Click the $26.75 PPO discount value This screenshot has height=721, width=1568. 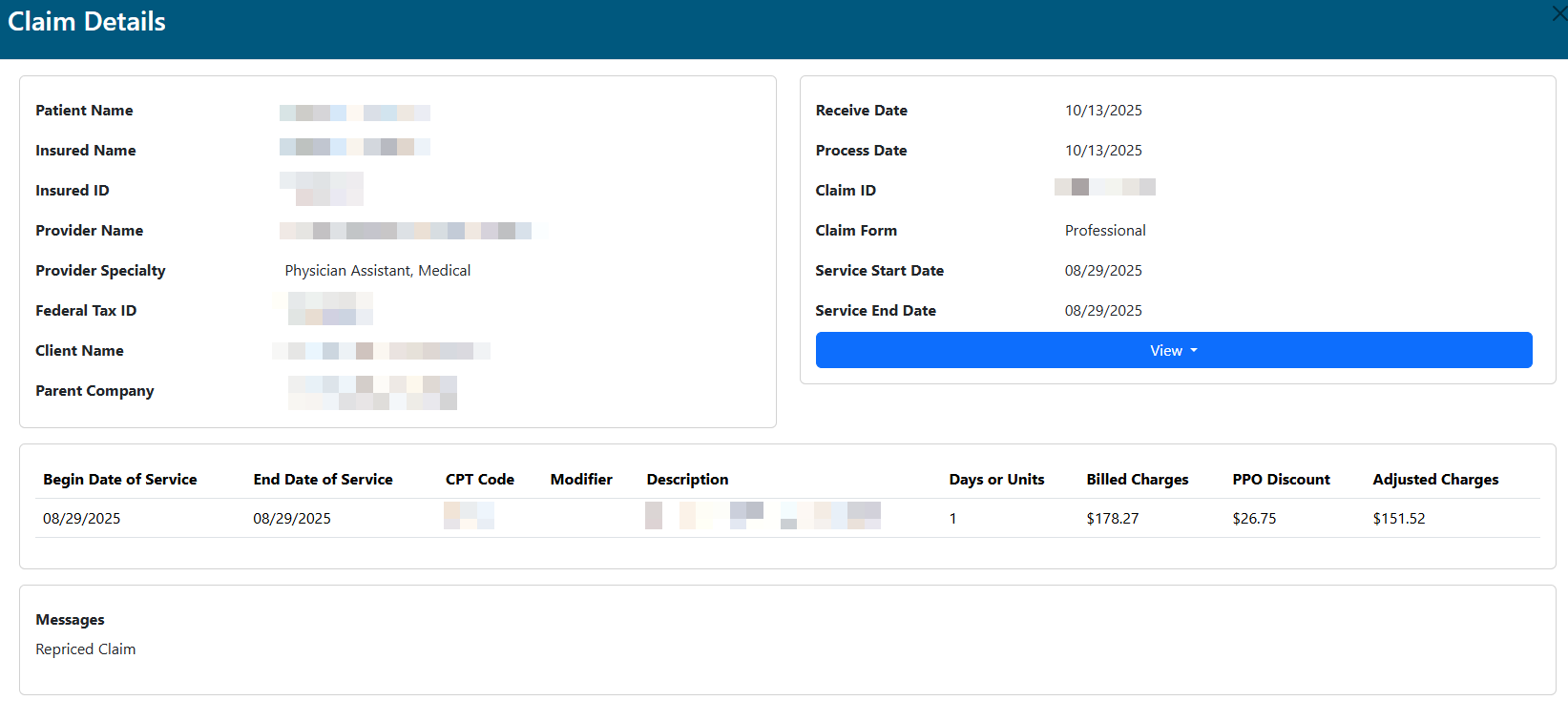[x=1253, y=519]
